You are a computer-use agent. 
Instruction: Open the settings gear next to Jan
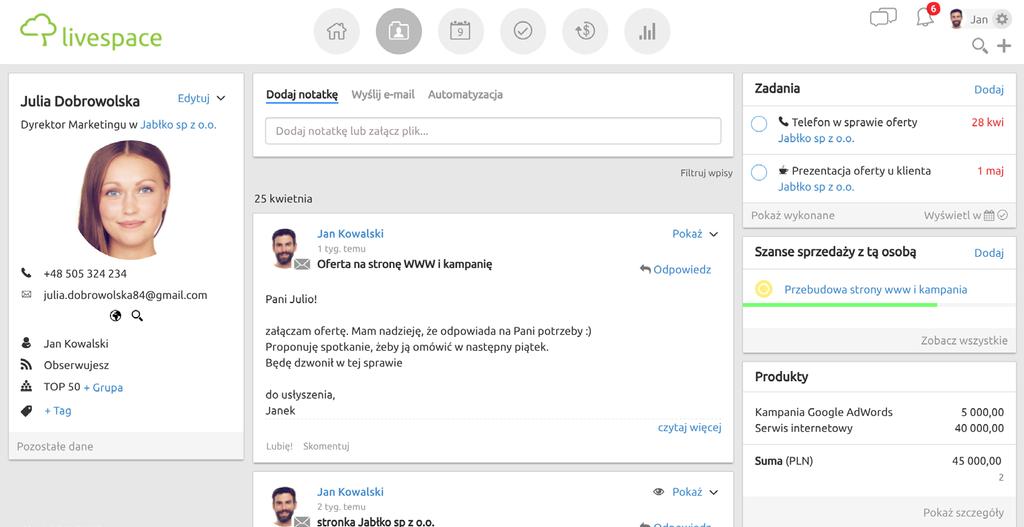[x=1002, y=20]
